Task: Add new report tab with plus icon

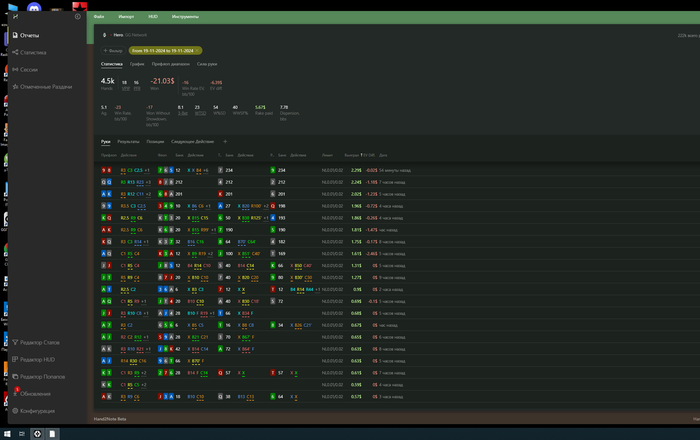Action: point(225,142)
